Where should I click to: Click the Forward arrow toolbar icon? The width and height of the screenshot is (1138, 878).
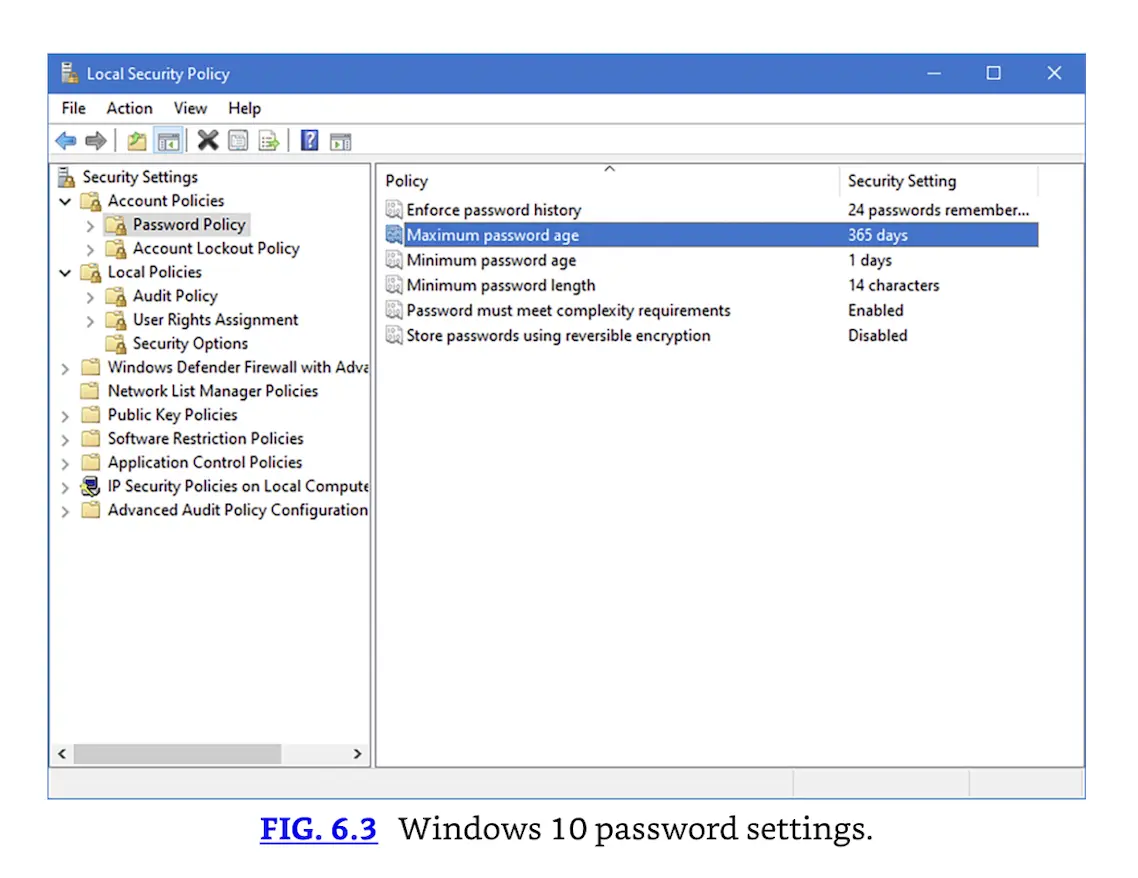point(96,141)
